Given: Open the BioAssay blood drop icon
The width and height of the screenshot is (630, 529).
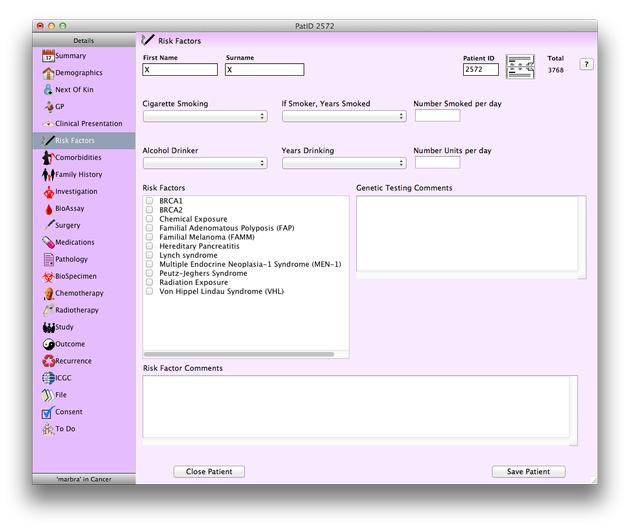Looking at the screenshot, I should click(49, 208).
